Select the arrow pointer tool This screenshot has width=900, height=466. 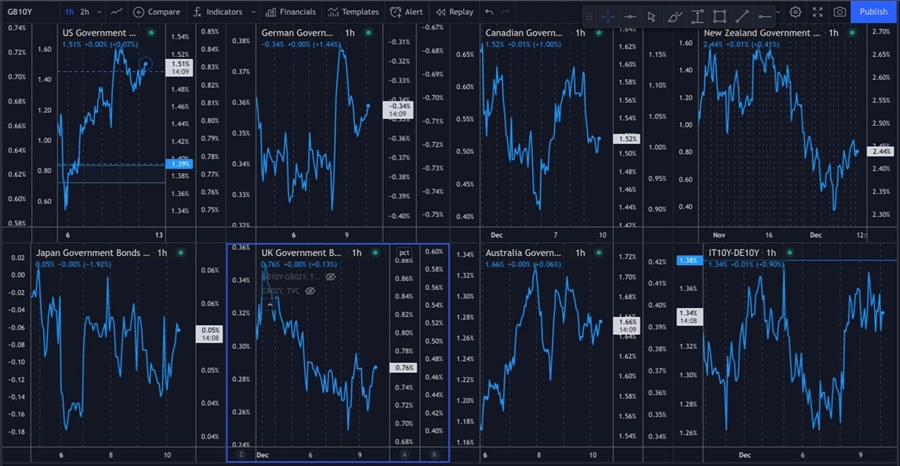[652, 13]
